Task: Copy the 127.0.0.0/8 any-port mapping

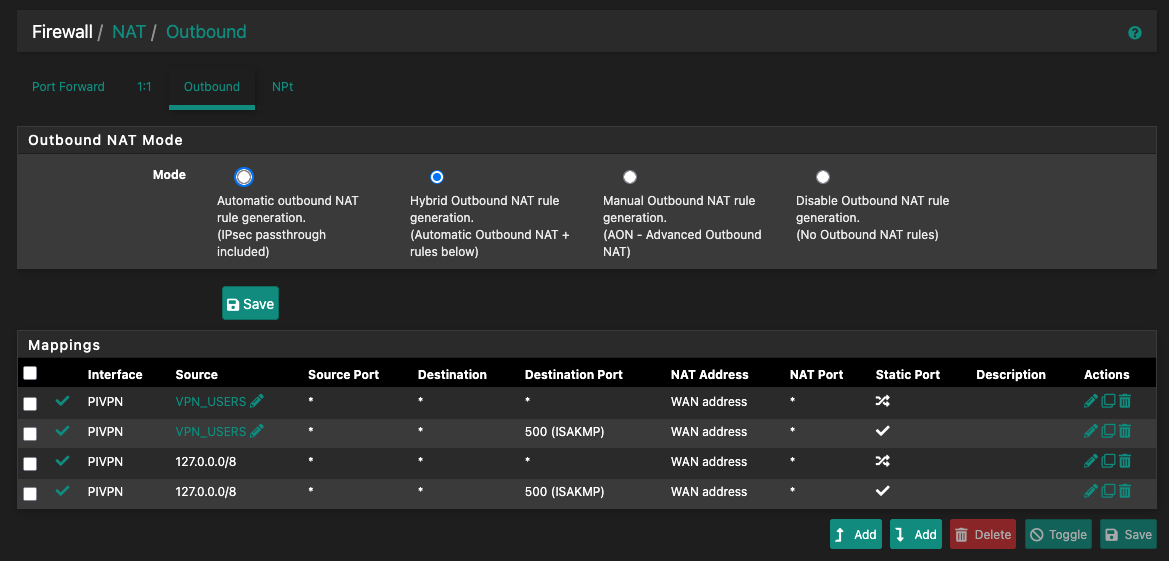Action: click(x=1108, y=461)
